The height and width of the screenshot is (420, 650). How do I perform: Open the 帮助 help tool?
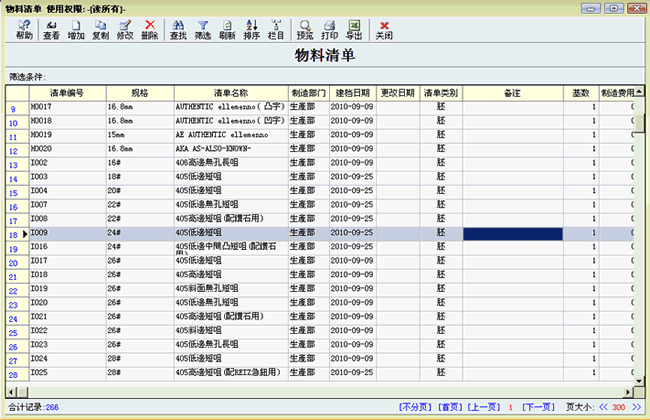(24, 30)
